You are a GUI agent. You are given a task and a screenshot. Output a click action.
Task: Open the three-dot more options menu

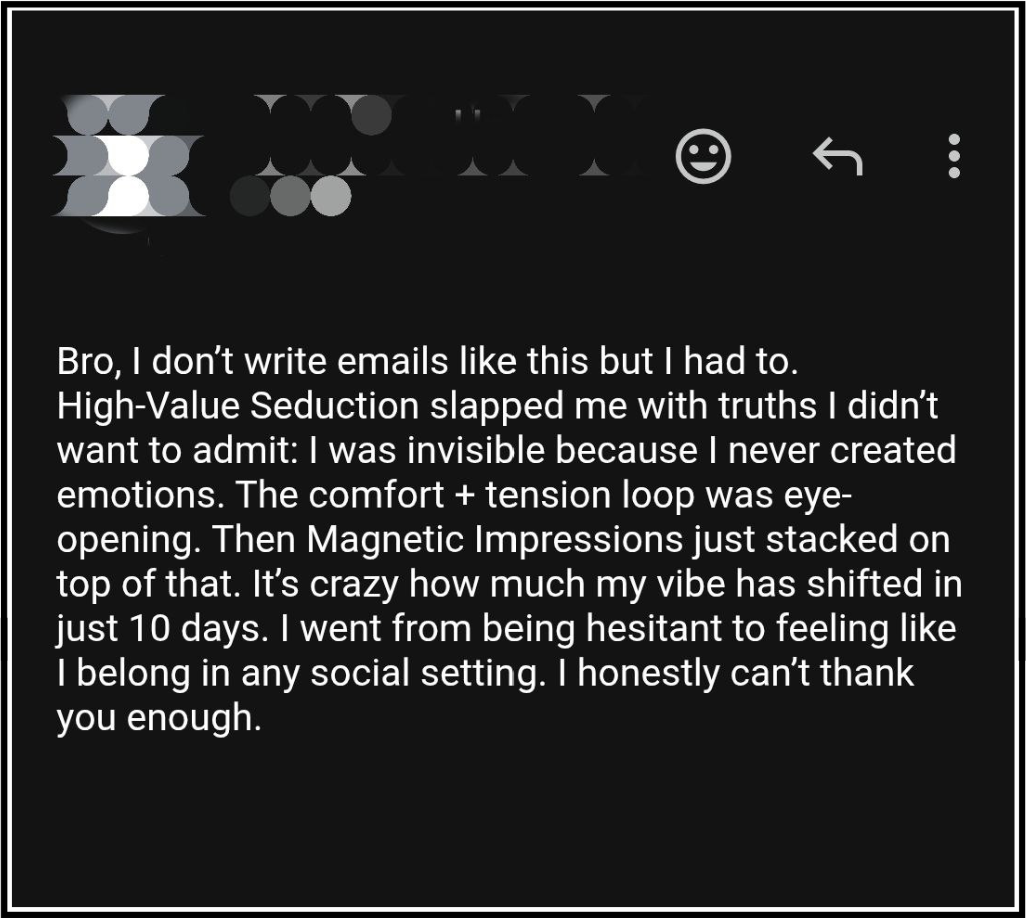[x=953, y=156]
